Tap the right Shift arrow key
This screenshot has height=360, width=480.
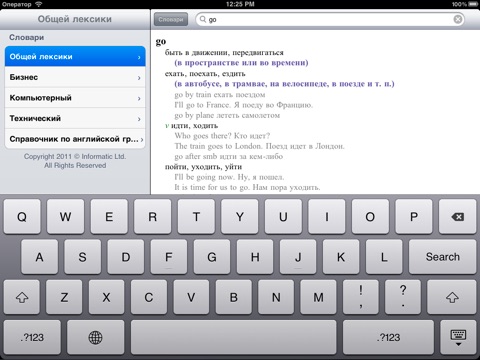pos(452,297)
